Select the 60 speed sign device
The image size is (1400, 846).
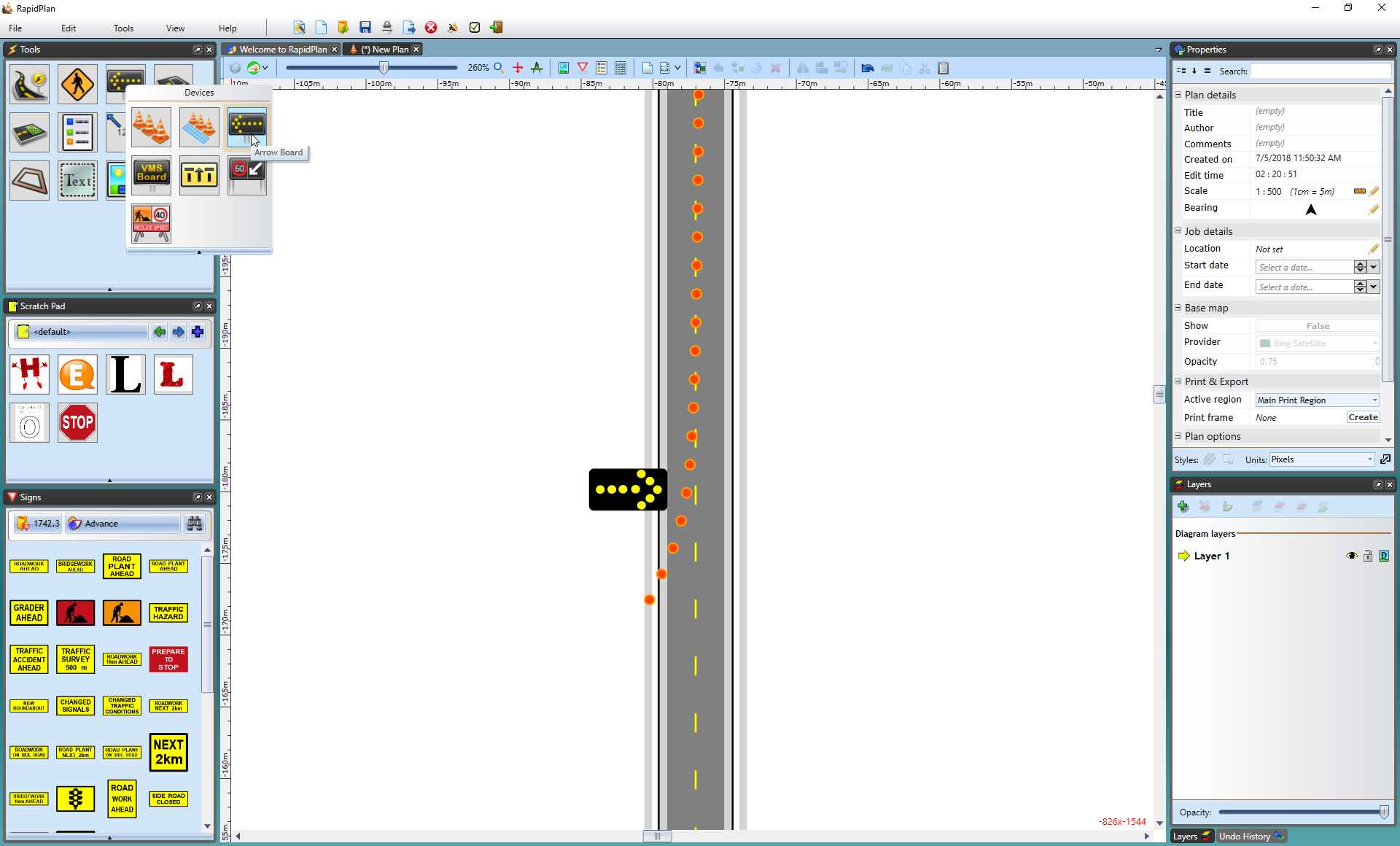pos(246,175)
